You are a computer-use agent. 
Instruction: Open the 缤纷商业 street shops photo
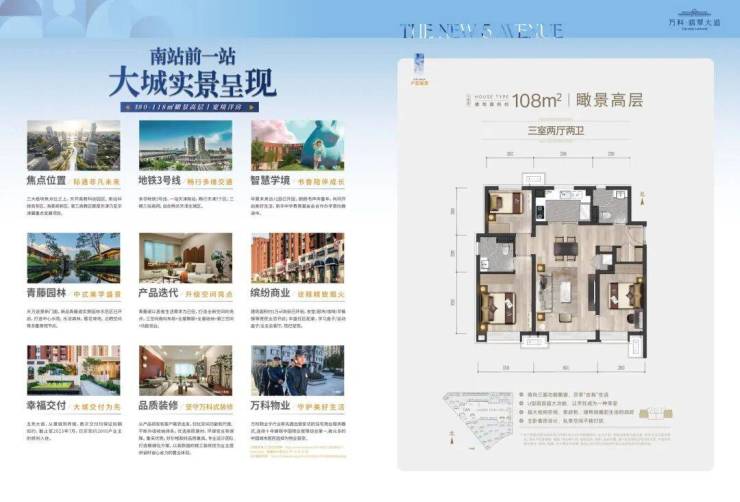297,258
